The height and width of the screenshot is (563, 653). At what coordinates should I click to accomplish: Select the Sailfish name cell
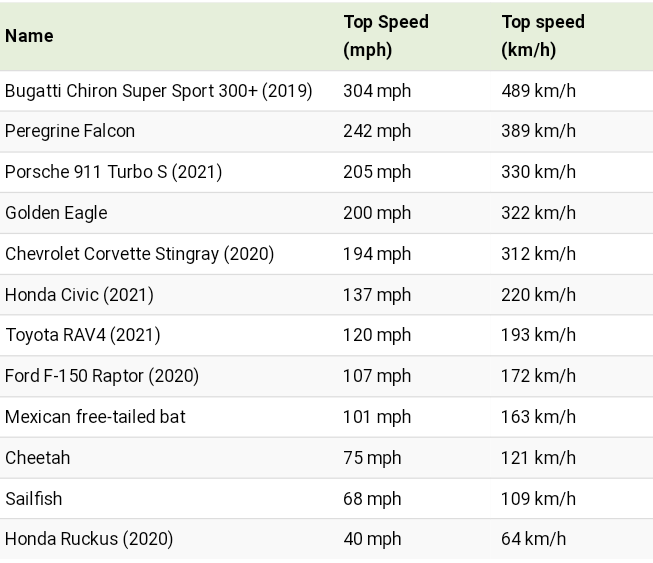click(34, 498)
